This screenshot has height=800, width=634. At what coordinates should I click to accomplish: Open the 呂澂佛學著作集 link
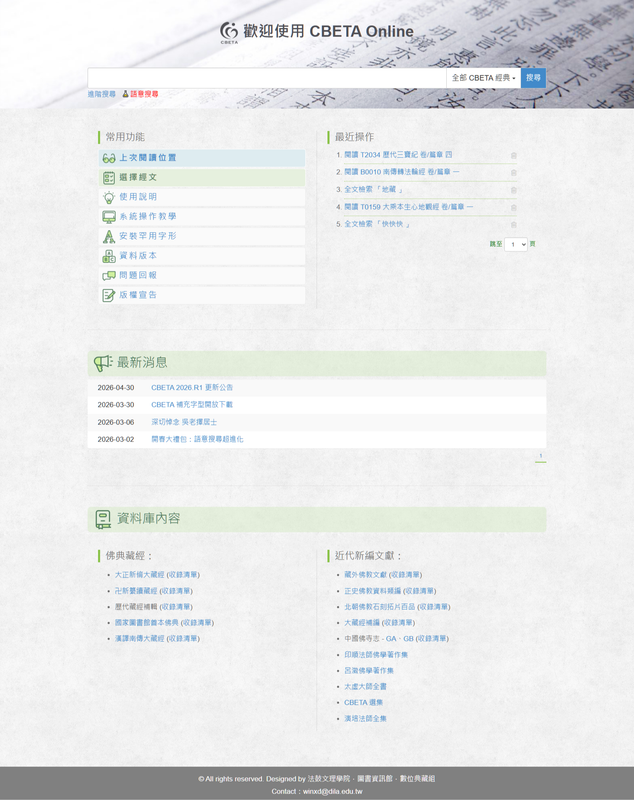(x=369, y=670)
